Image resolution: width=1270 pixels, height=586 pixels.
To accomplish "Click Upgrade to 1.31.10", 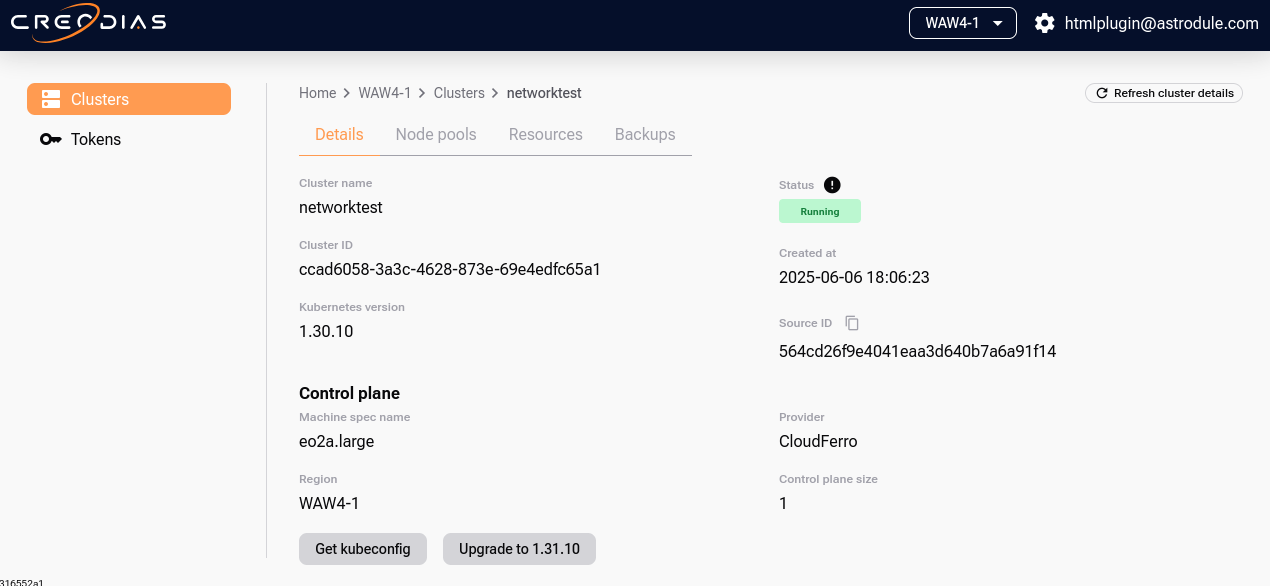I will click(x=519, y=548).
